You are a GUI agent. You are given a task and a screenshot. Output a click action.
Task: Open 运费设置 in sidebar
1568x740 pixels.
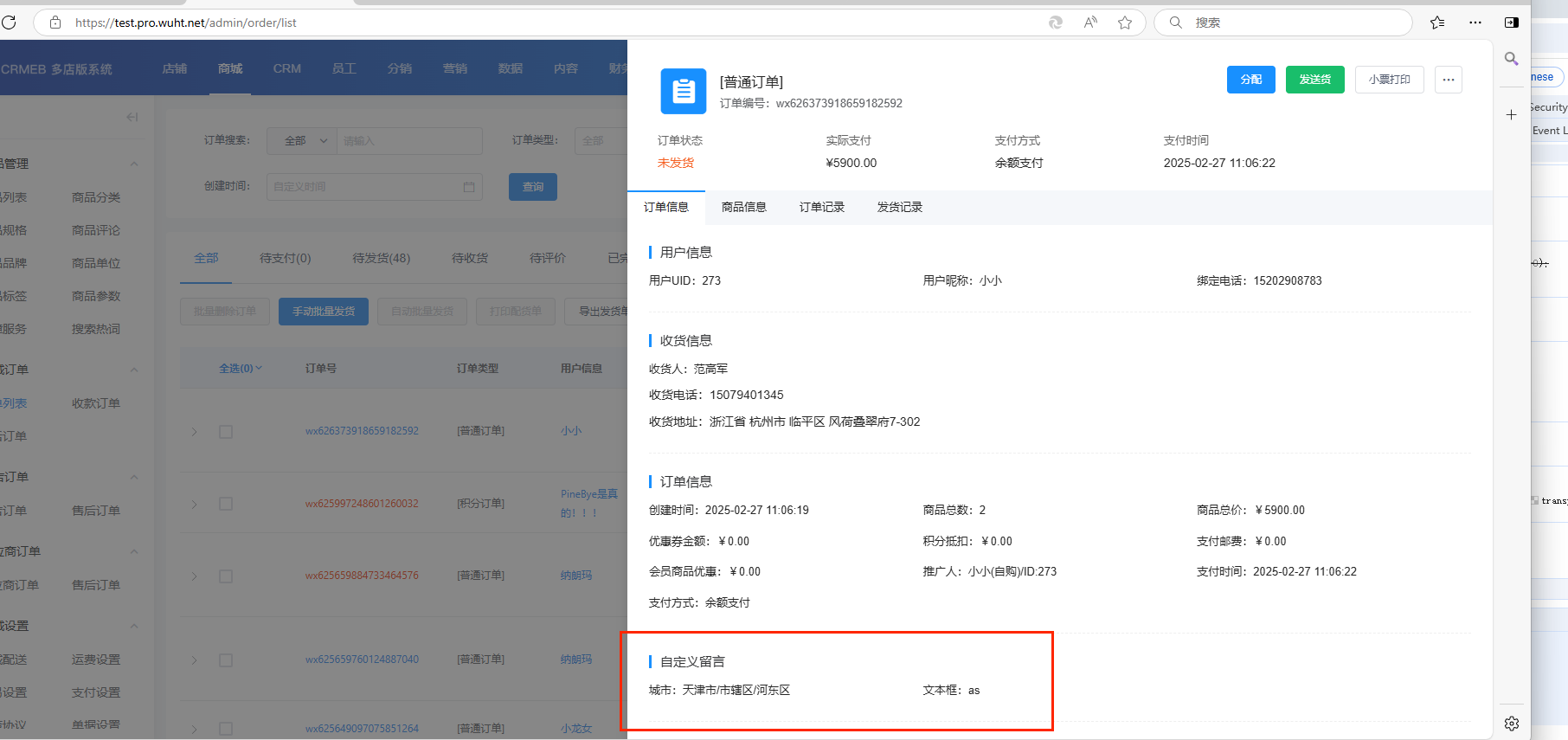coord(96,660)
